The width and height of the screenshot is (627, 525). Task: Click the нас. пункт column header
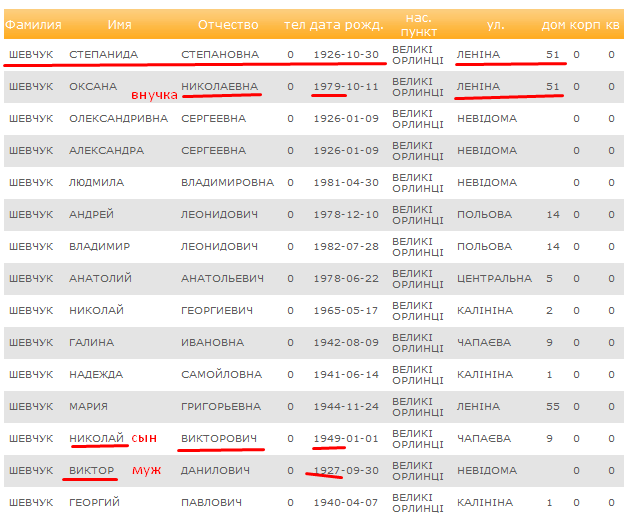pos(418,25)
